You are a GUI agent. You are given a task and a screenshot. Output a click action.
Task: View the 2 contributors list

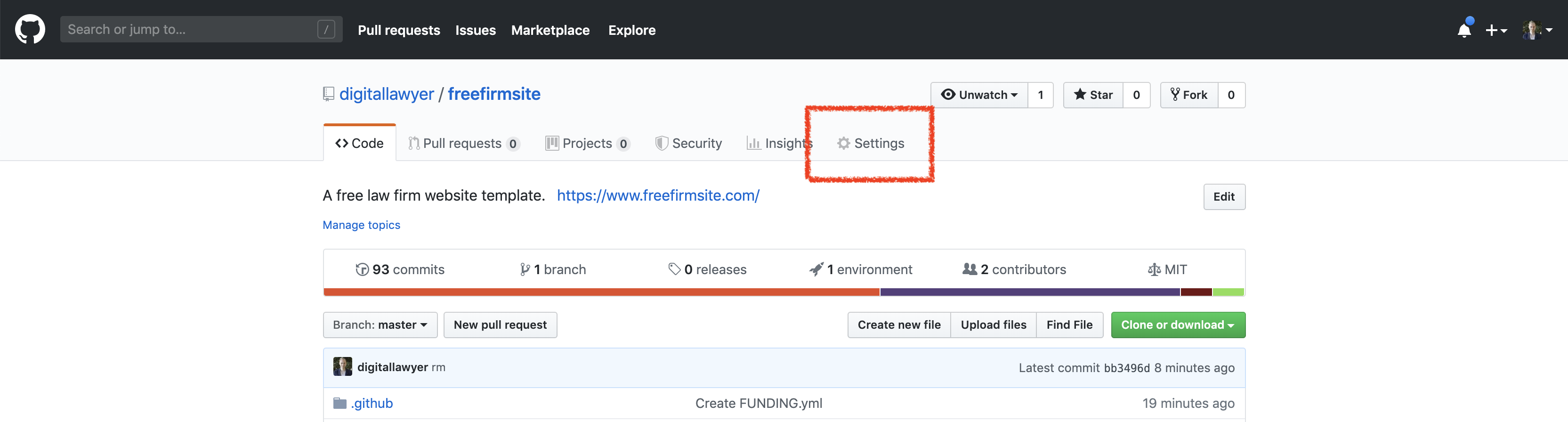1014,269
